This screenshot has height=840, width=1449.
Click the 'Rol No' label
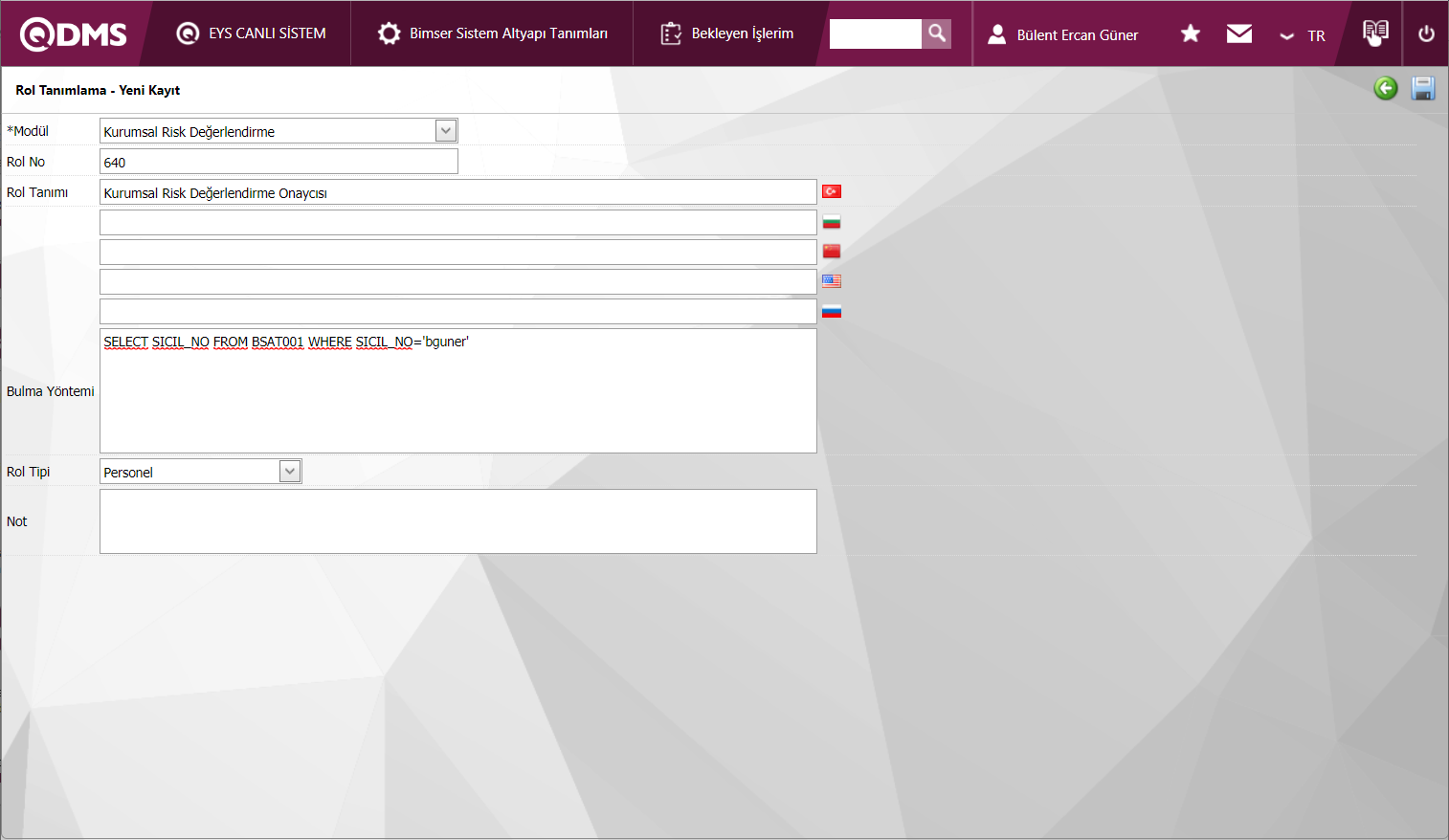pos(26,162)
